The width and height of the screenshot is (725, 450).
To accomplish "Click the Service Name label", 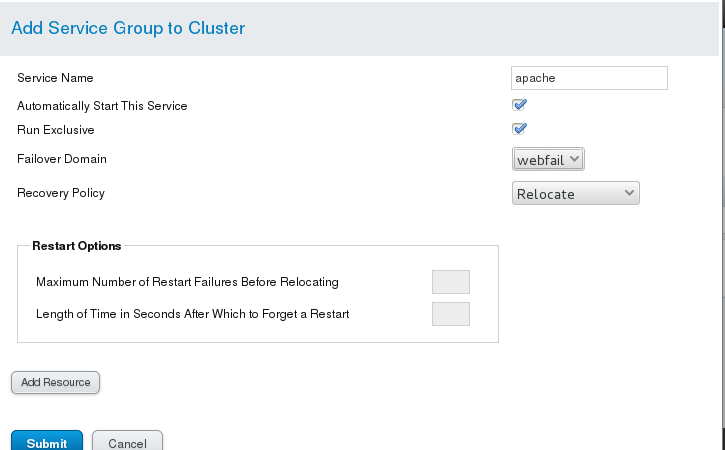I will 55,78.
